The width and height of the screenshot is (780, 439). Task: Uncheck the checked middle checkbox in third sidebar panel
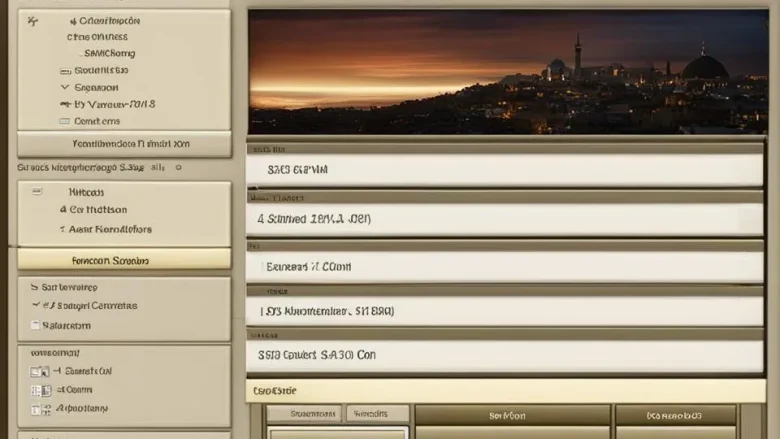[x=37, y=306]
